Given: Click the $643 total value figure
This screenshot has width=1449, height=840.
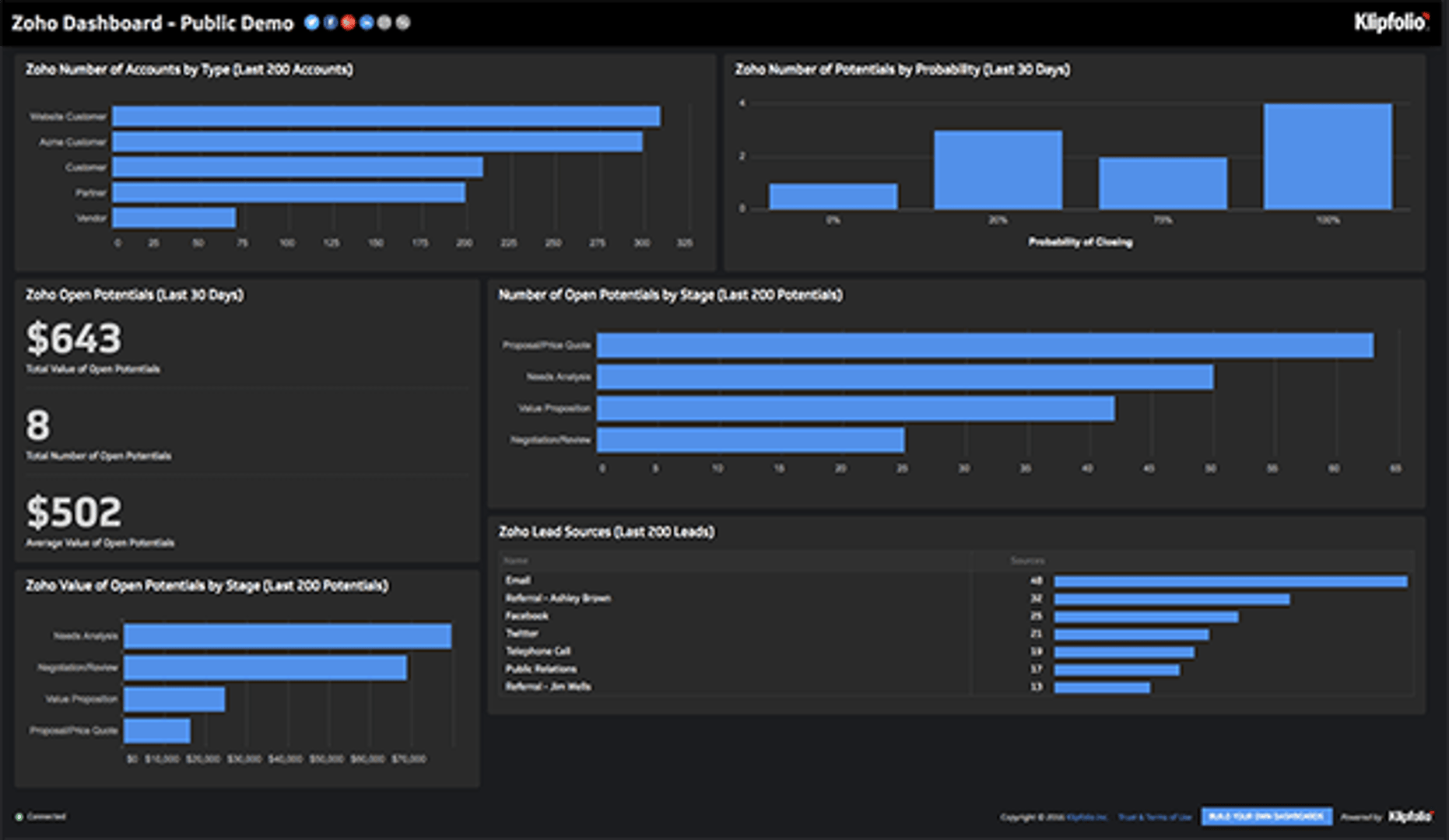Looking at the screenshot, I should [x=74, y=338].
